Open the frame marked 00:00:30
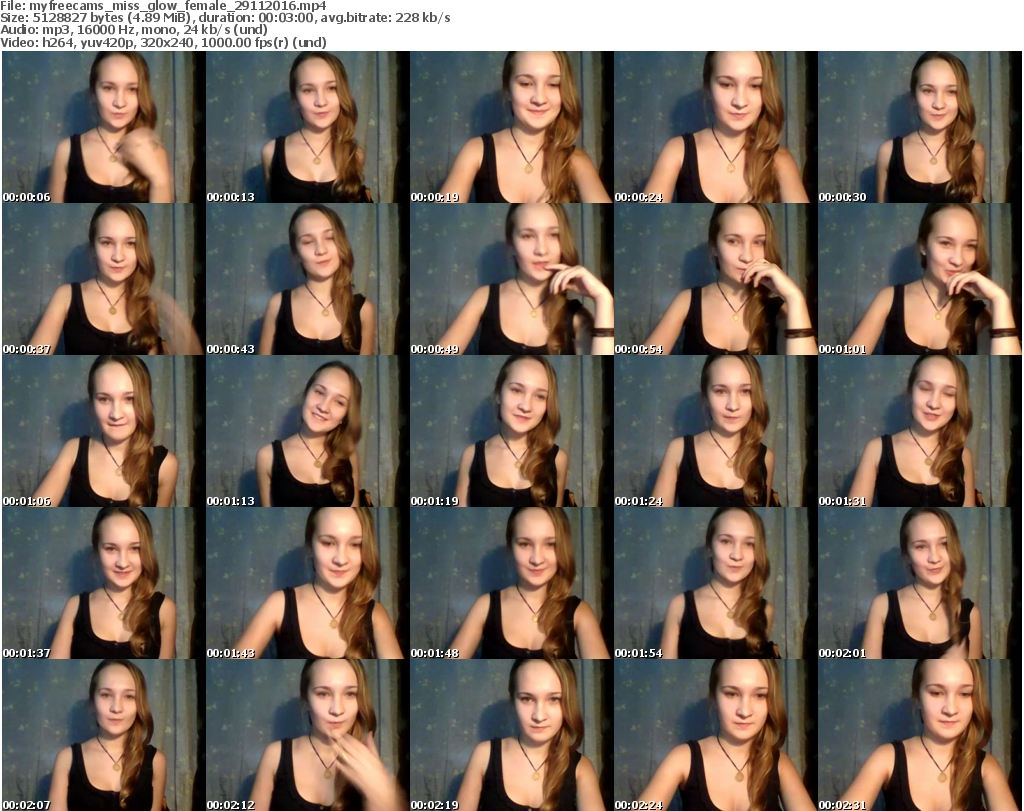Image resolution: width=1024 pixels, height=811 pixels. click(920, 127)
